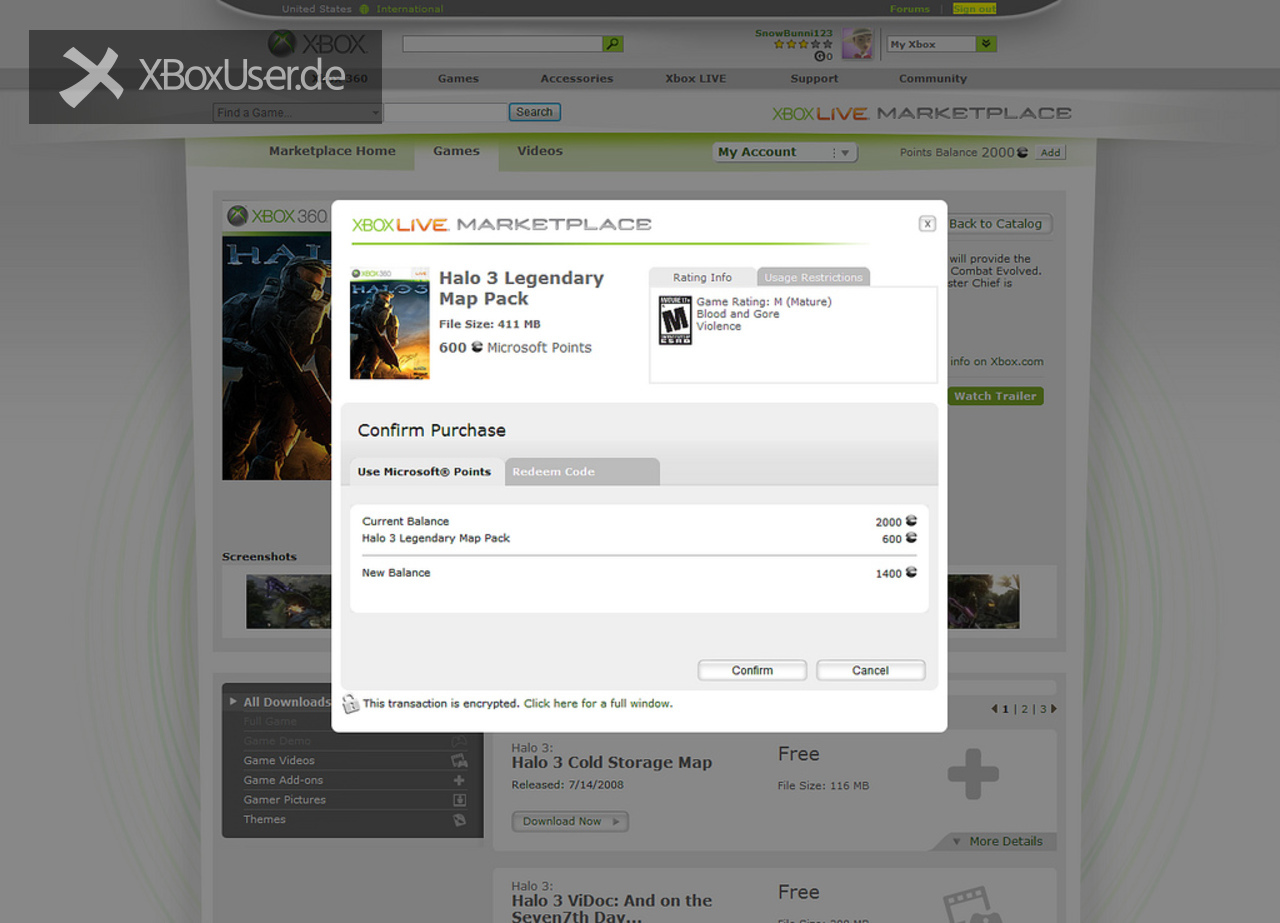
Task: Open the full window link
Action: 598,704
